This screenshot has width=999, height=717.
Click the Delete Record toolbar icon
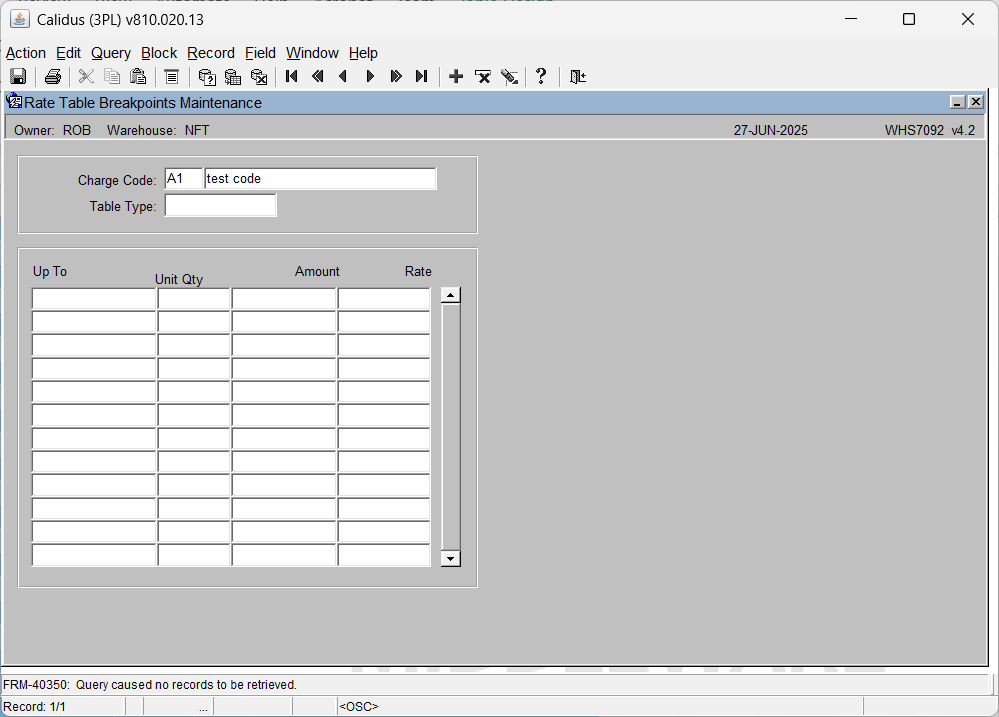coord(482,76)
